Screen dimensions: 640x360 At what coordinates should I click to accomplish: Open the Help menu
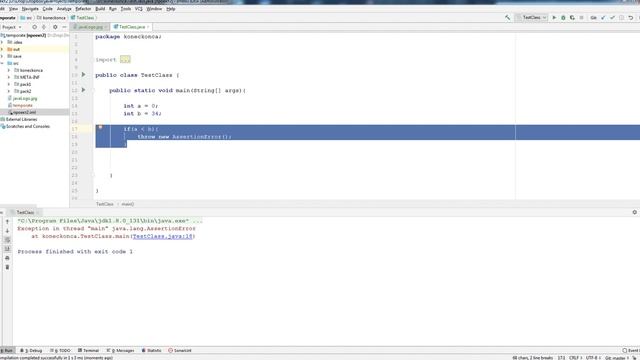tap(171, 9)
